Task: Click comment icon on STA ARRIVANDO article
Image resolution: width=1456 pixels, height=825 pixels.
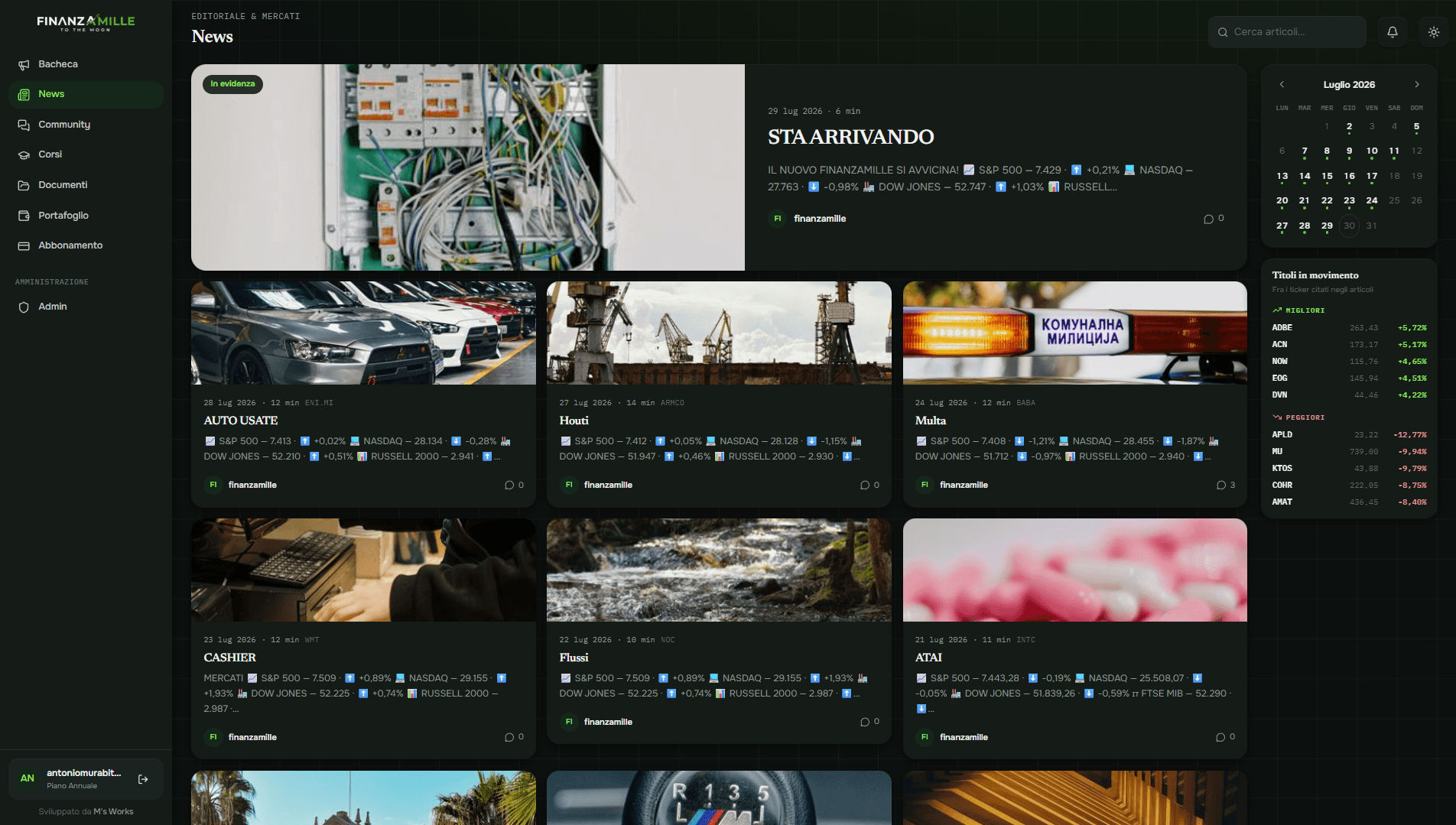Action: 1208,219
